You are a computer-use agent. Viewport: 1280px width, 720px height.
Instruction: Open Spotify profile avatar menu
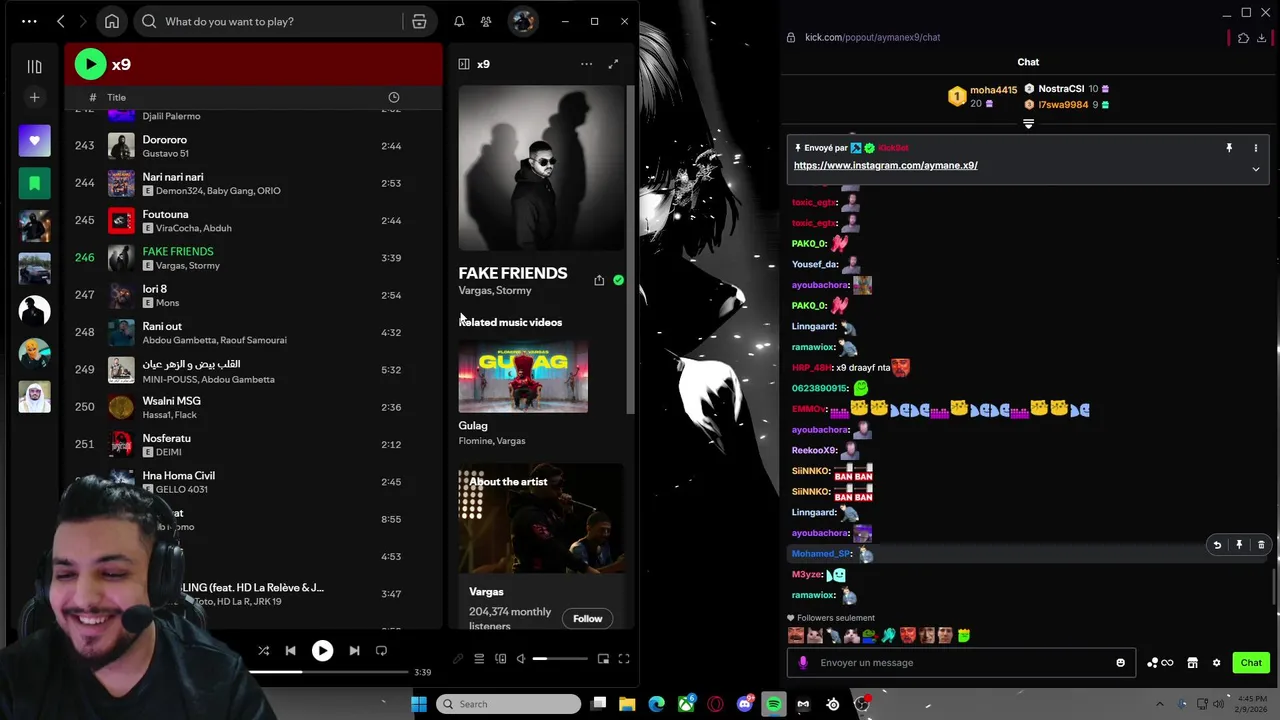pos(522,21)
